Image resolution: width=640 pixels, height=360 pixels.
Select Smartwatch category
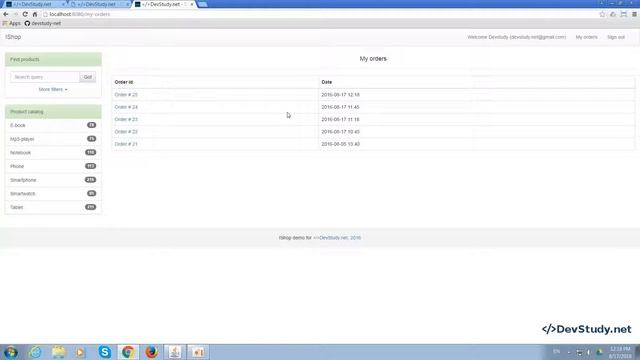tap(53, 194)
